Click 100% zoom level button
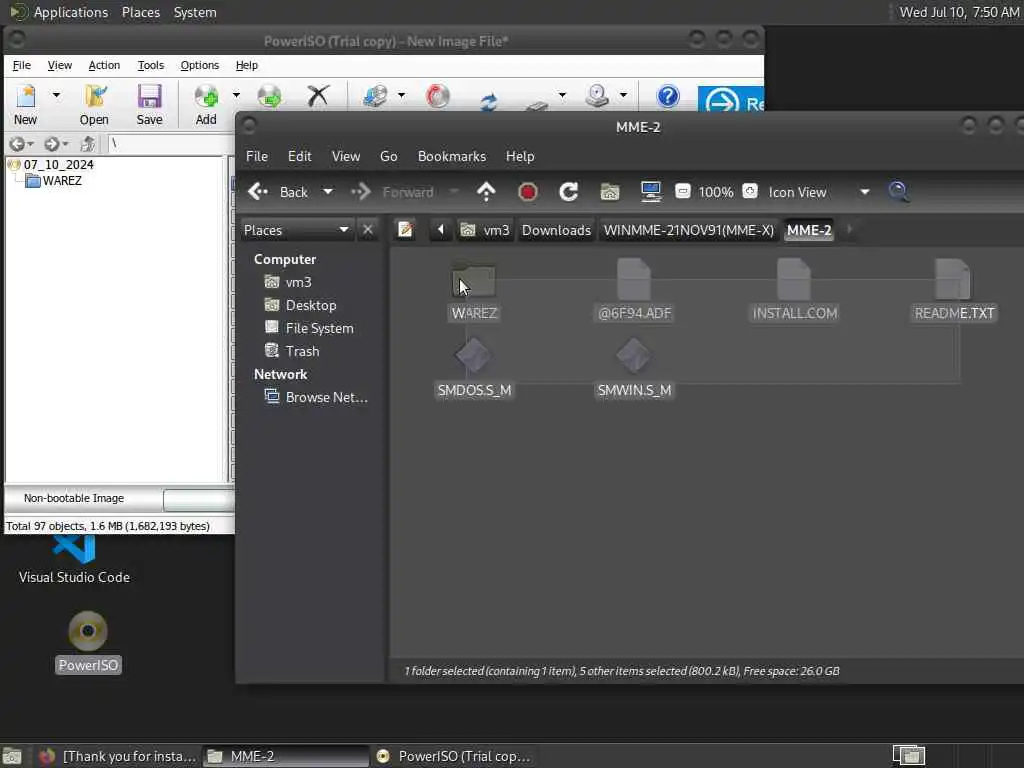Screen dimensions: 1024x768 [x=716, y=192]
